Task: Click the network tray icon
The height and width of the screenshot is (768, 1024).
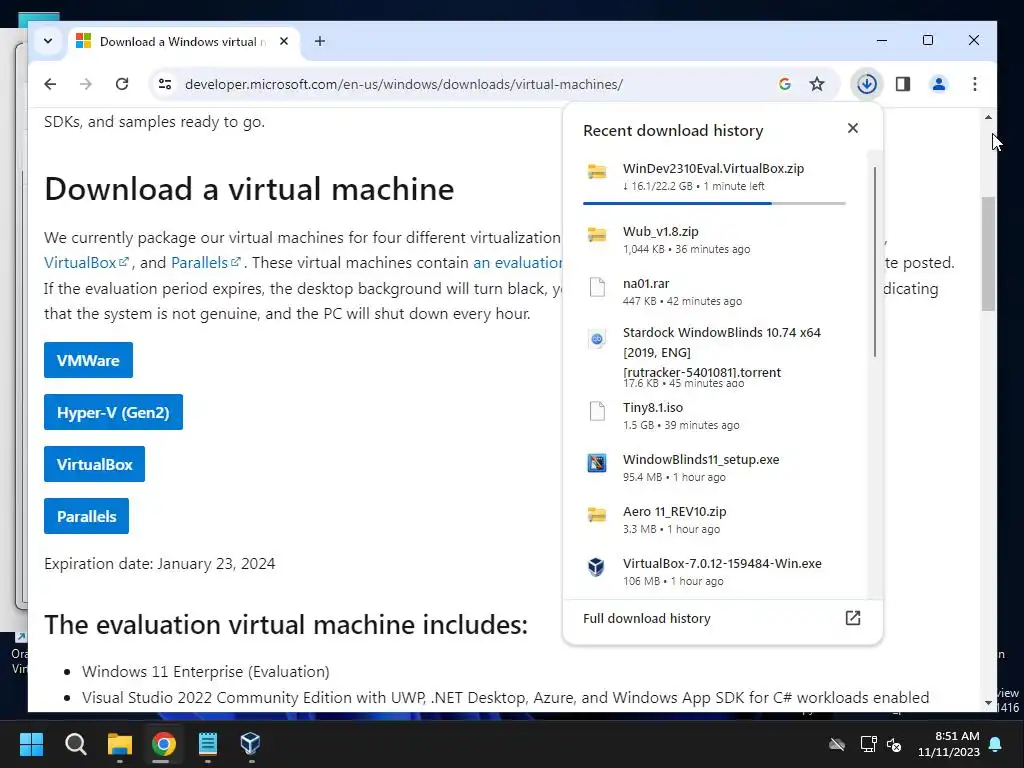Action: pos(868,744)
